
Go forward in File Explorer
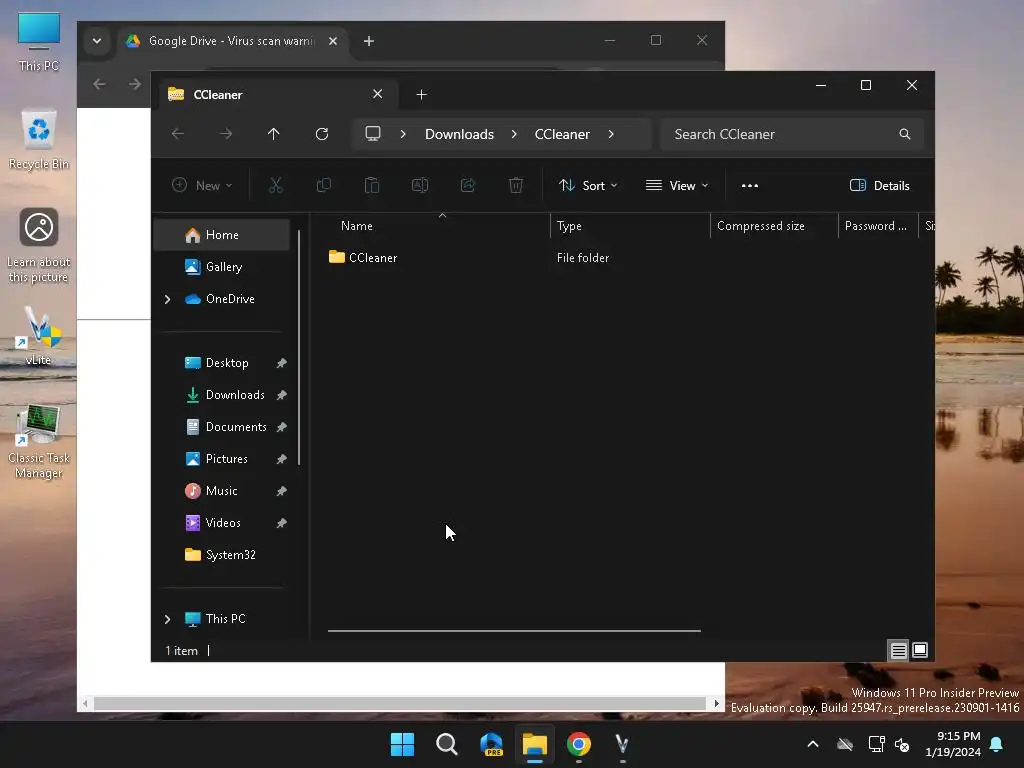[226, 134]
